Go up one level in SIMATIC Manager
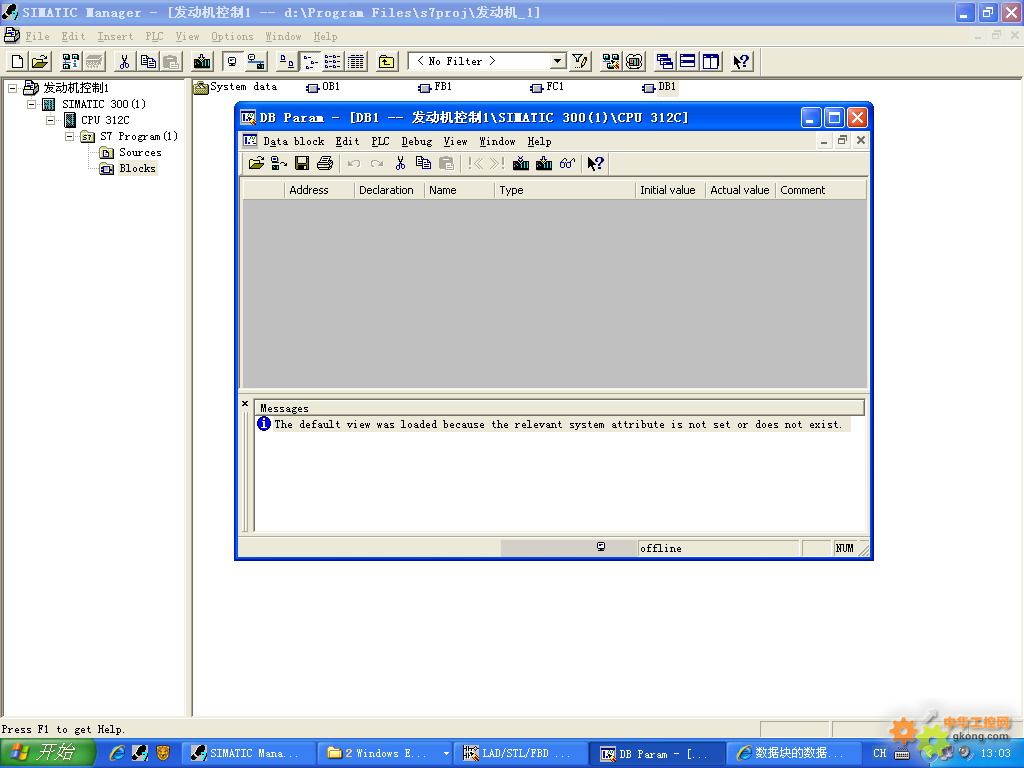 click(x=387, y=61)
